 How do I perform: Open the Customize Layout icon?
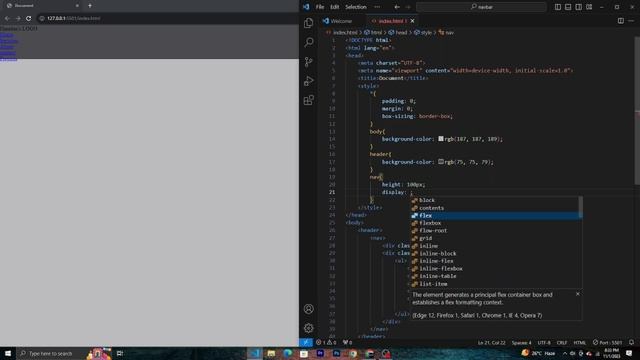[x=589, y=7]
